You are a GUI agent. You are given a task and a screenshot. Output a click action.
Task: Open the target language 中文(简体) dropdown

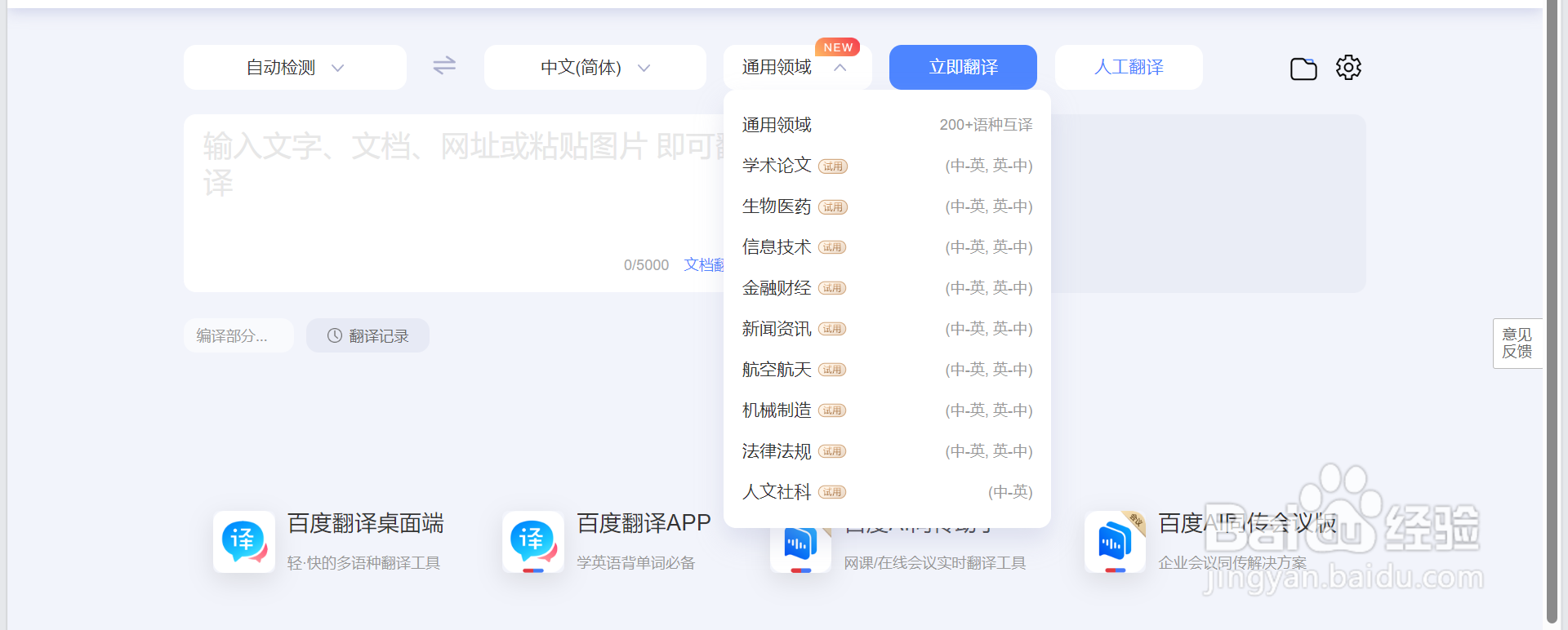(595, 67)
